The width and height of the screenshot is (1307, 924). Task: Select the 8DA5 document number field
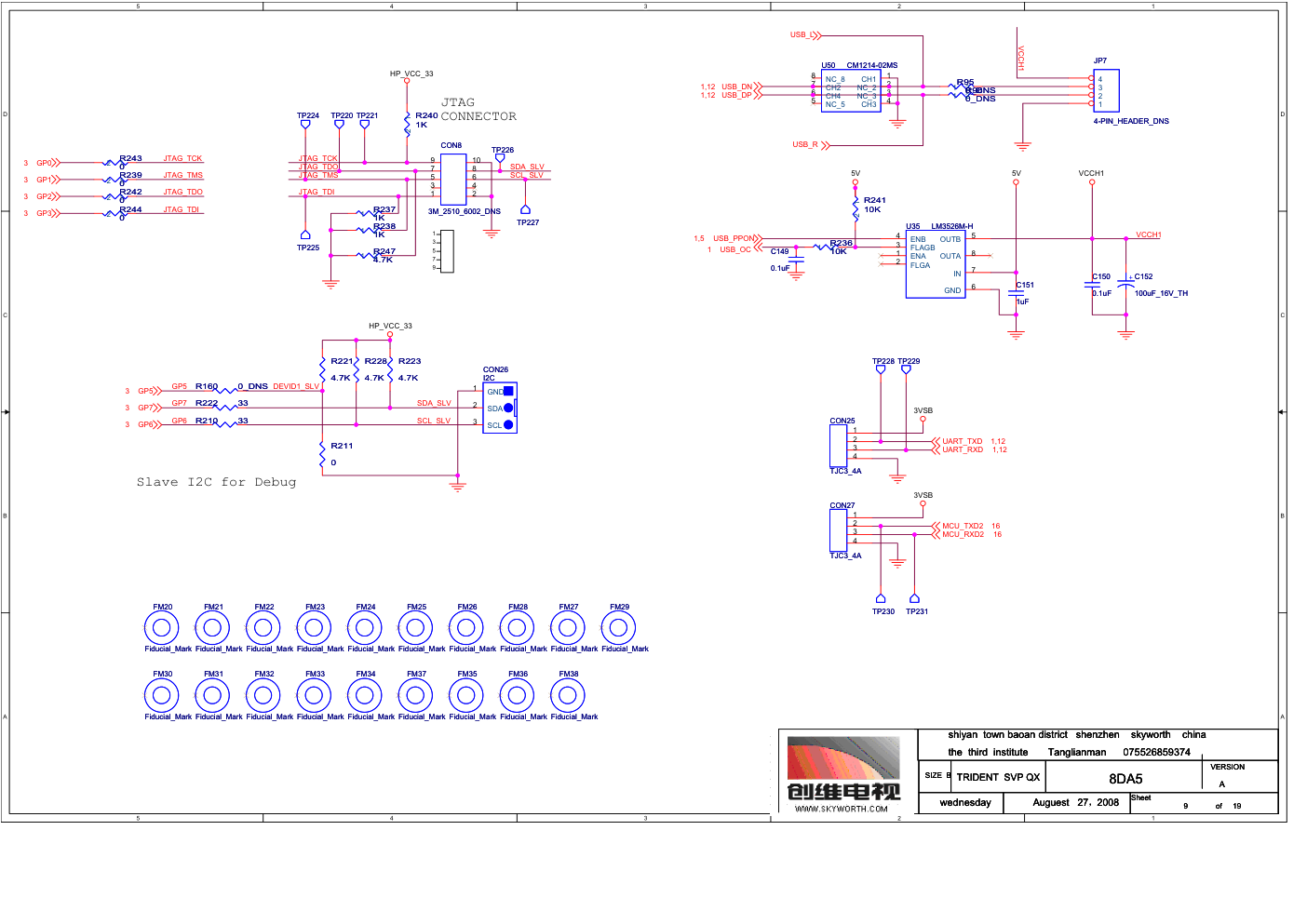[x=1125, y=779]
